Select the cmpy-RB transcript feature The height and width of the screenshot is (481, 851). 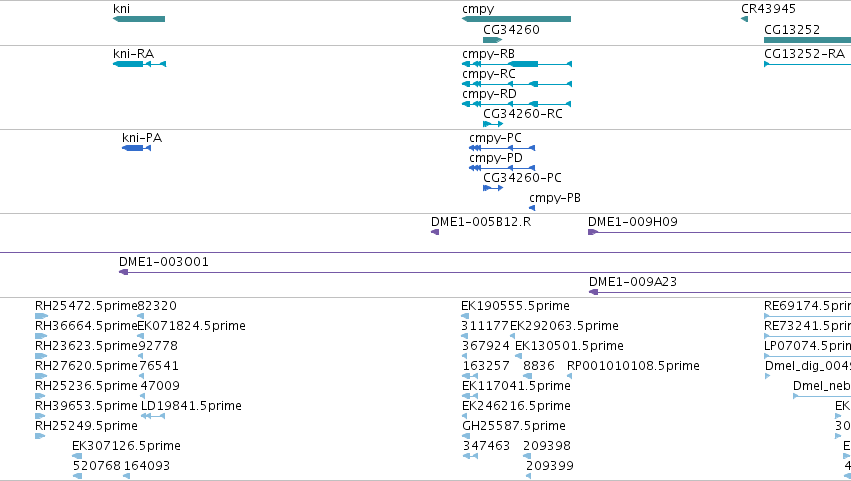click(517, 64)
